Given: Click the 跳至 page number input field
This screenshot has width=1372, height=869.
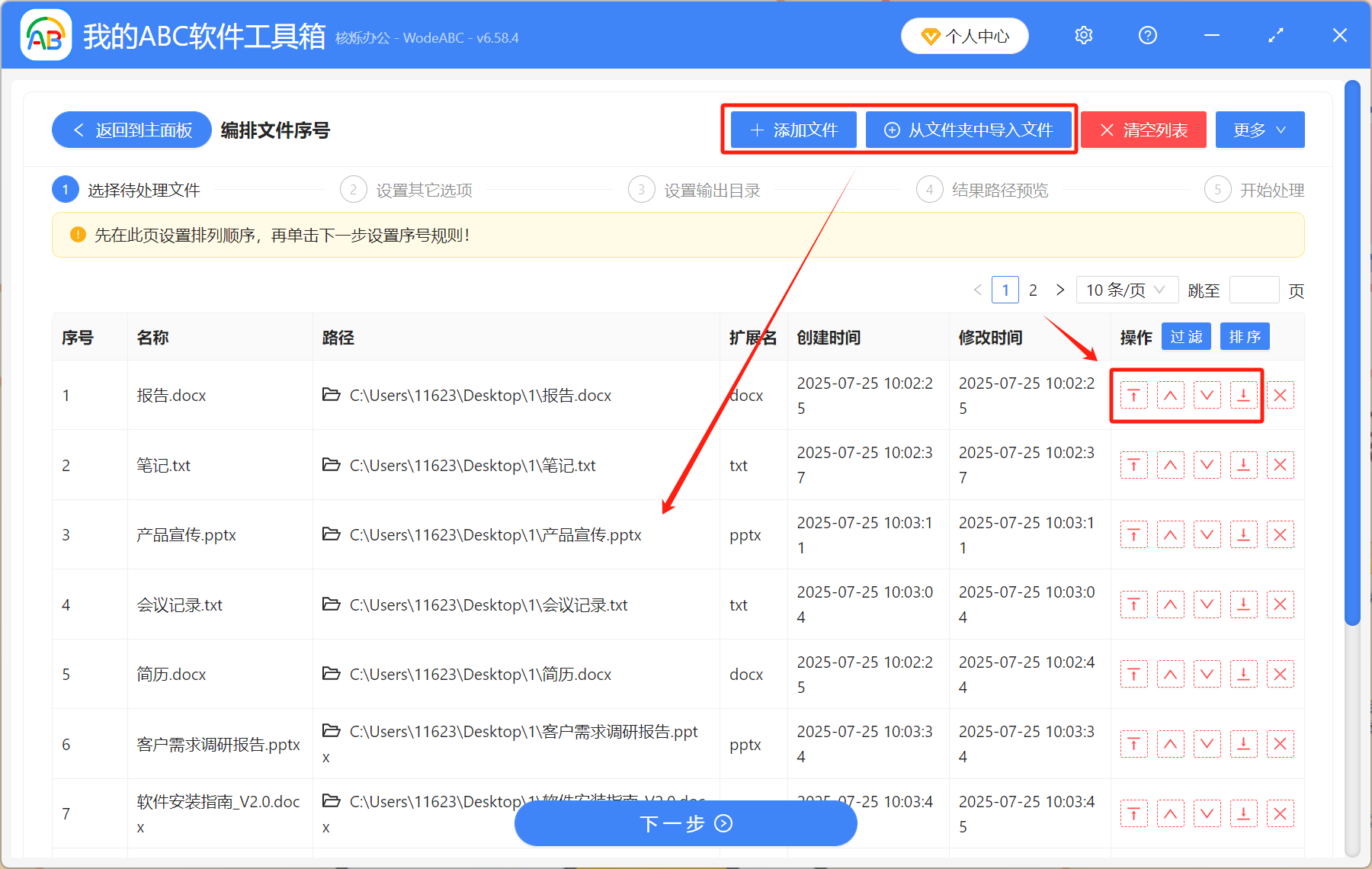Looking at the screenshot, I should [x=1255, y=290].
